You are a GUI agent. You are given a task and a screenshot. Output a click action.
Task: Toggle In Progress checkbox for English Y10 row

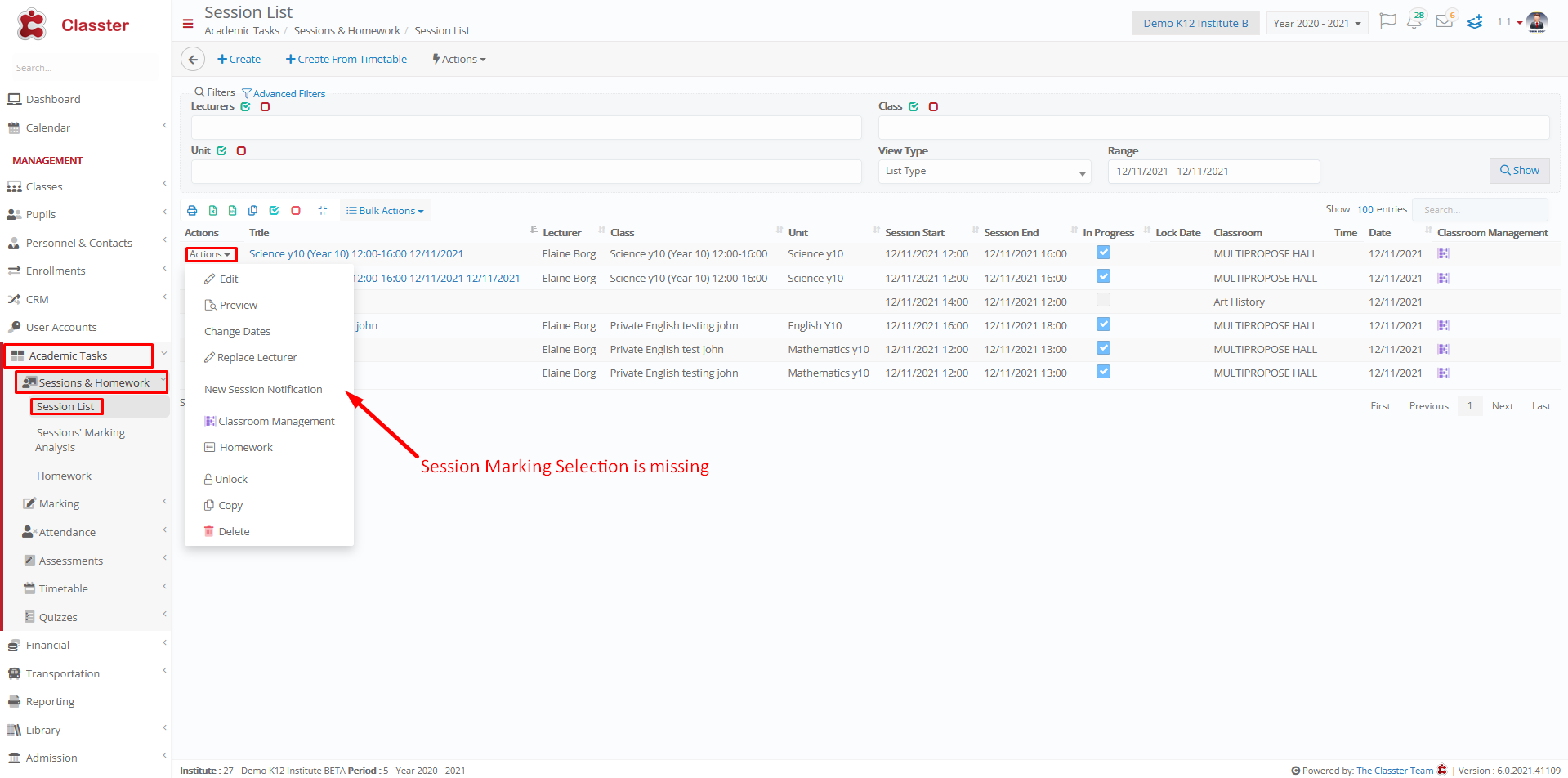click(x=1103, y=324)
